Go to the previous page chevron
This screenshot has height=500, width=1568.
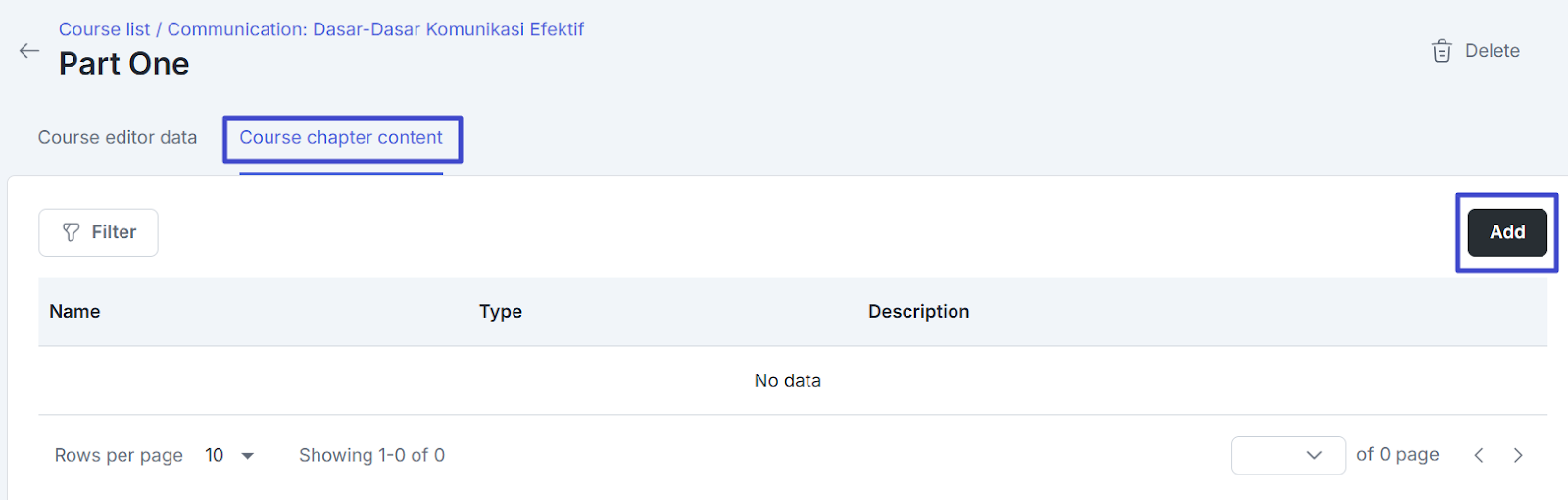click(x=1479, y=455)
